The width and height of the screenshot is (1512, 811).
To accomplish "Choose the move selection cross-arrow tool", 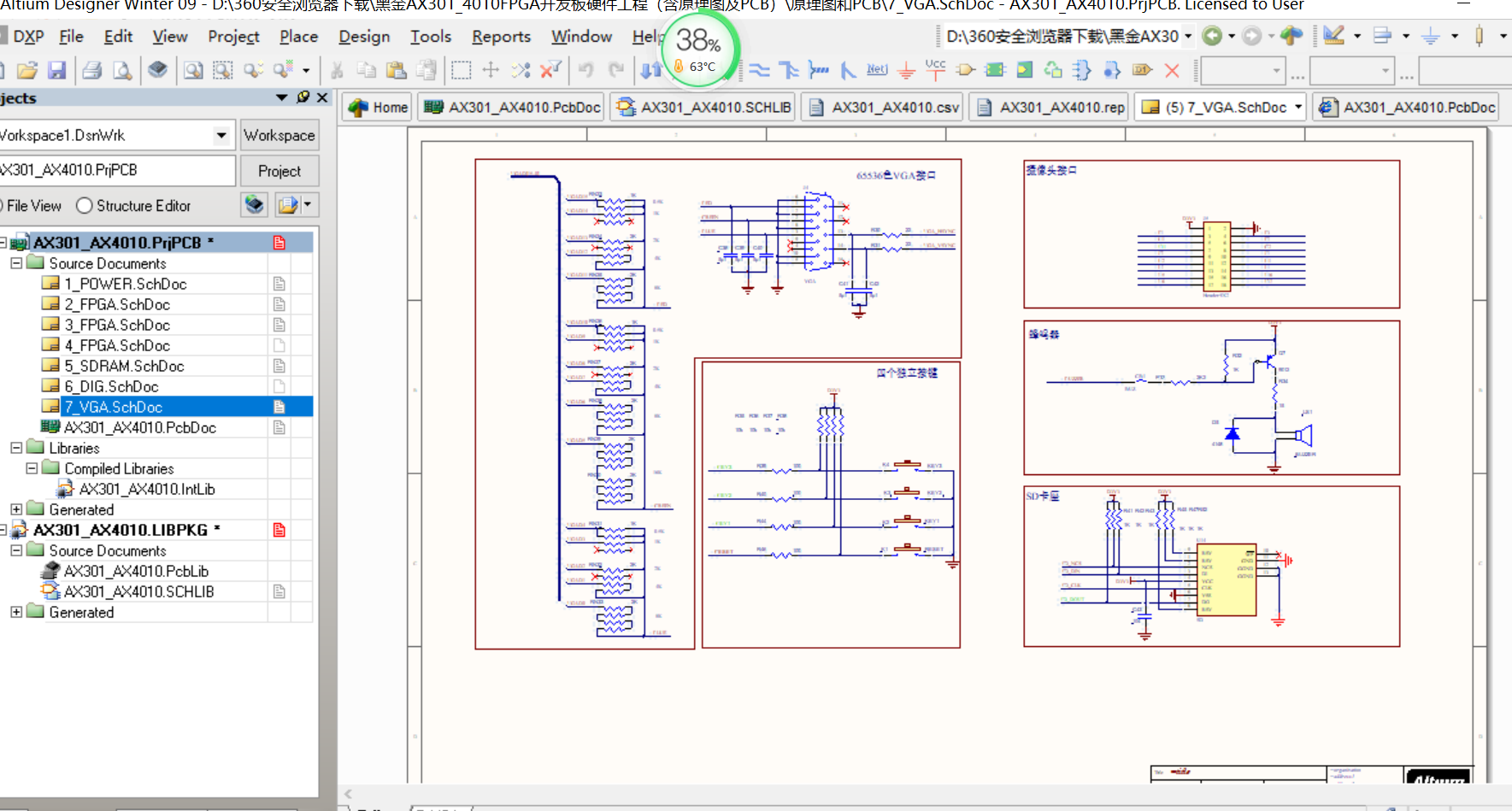I will pyautogui.click(x=491, y=70).
